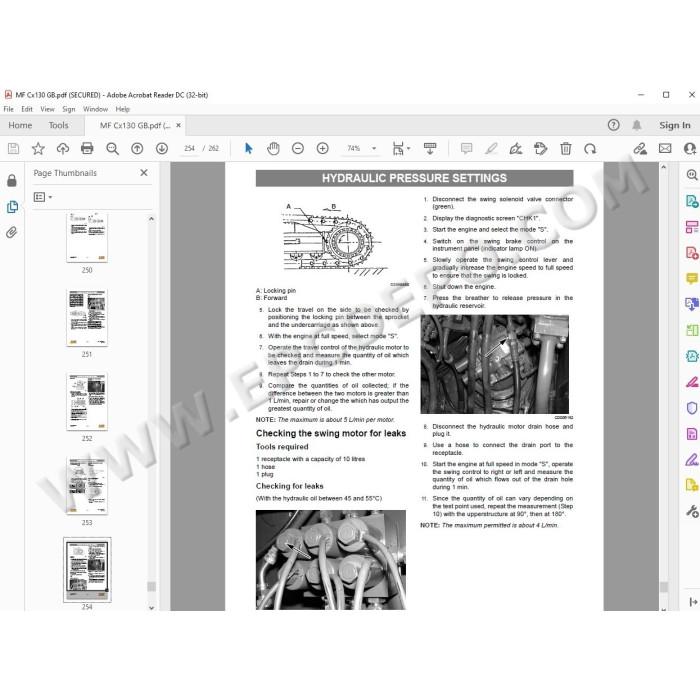Open the View menu
Screen dimensions: 700x700
pyautogui.click(x=47, y=109)
